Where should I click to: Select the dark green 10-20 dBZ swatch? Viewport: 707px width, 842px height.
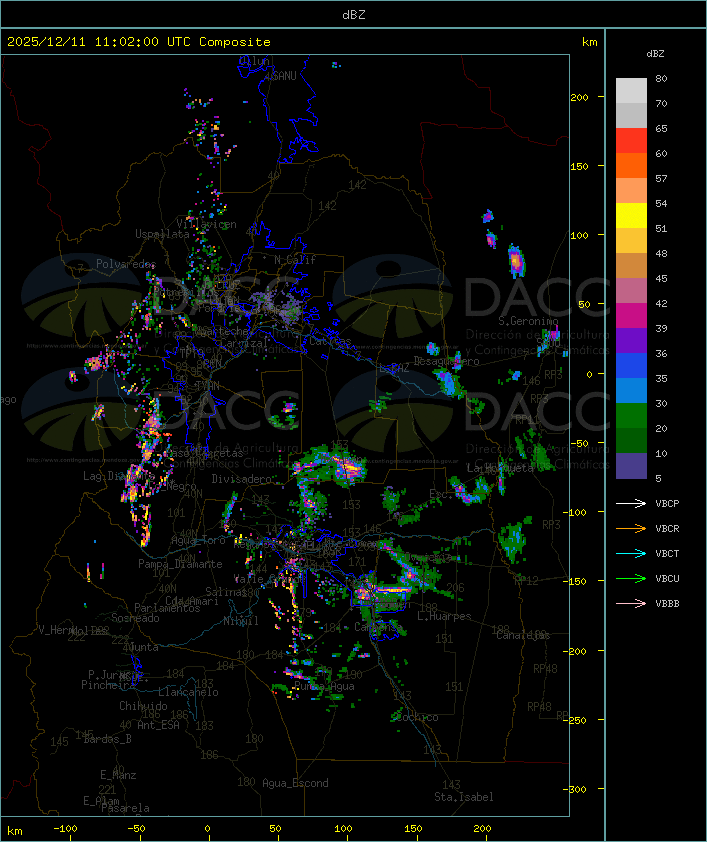point(631,440)
